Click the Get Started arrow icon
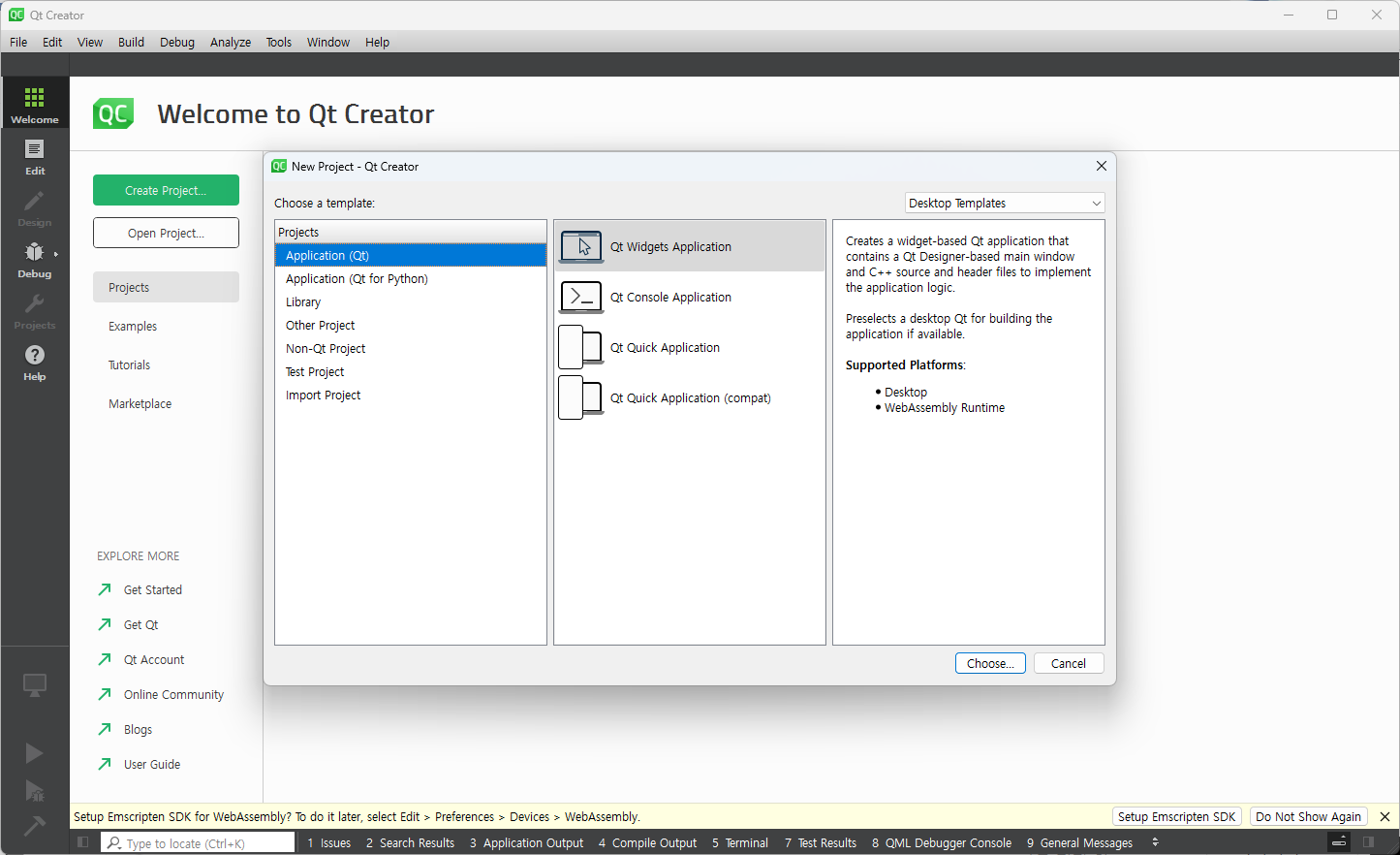 point(105,589)
